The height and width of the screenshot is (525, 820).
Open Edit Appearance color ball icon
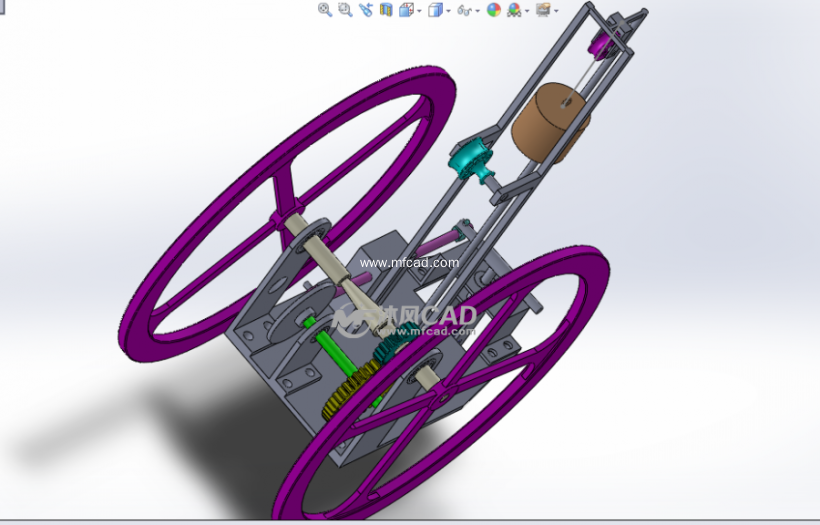pos(494,9)
